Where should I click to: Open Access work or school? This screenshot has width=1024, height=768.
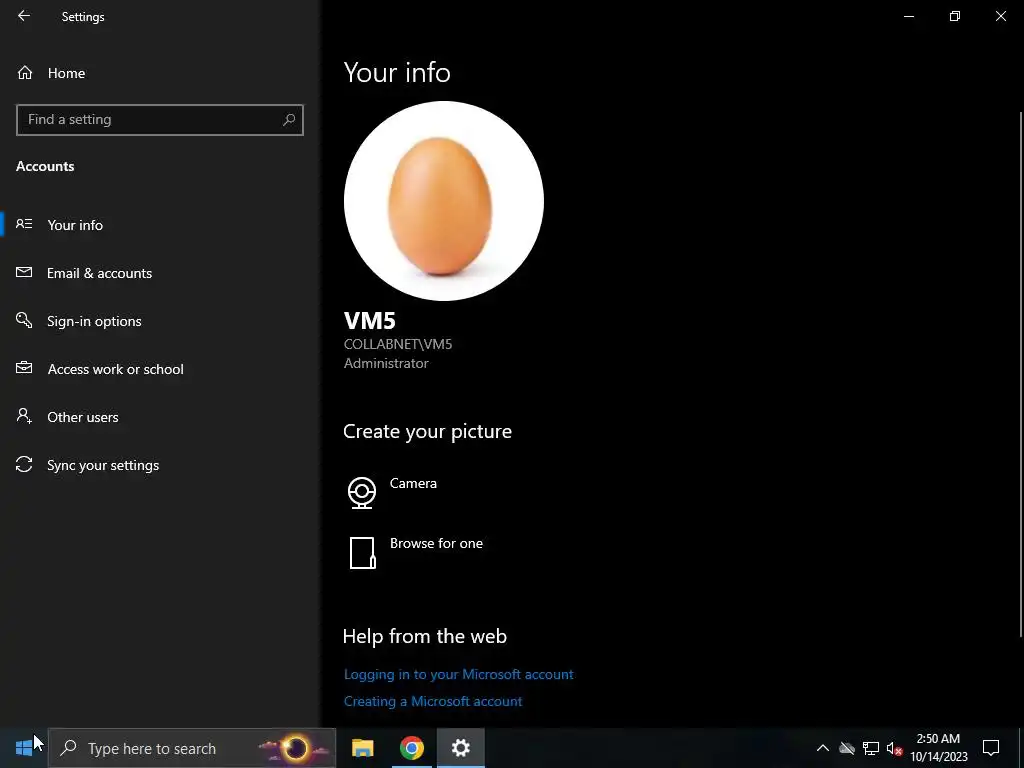point(159,369)
